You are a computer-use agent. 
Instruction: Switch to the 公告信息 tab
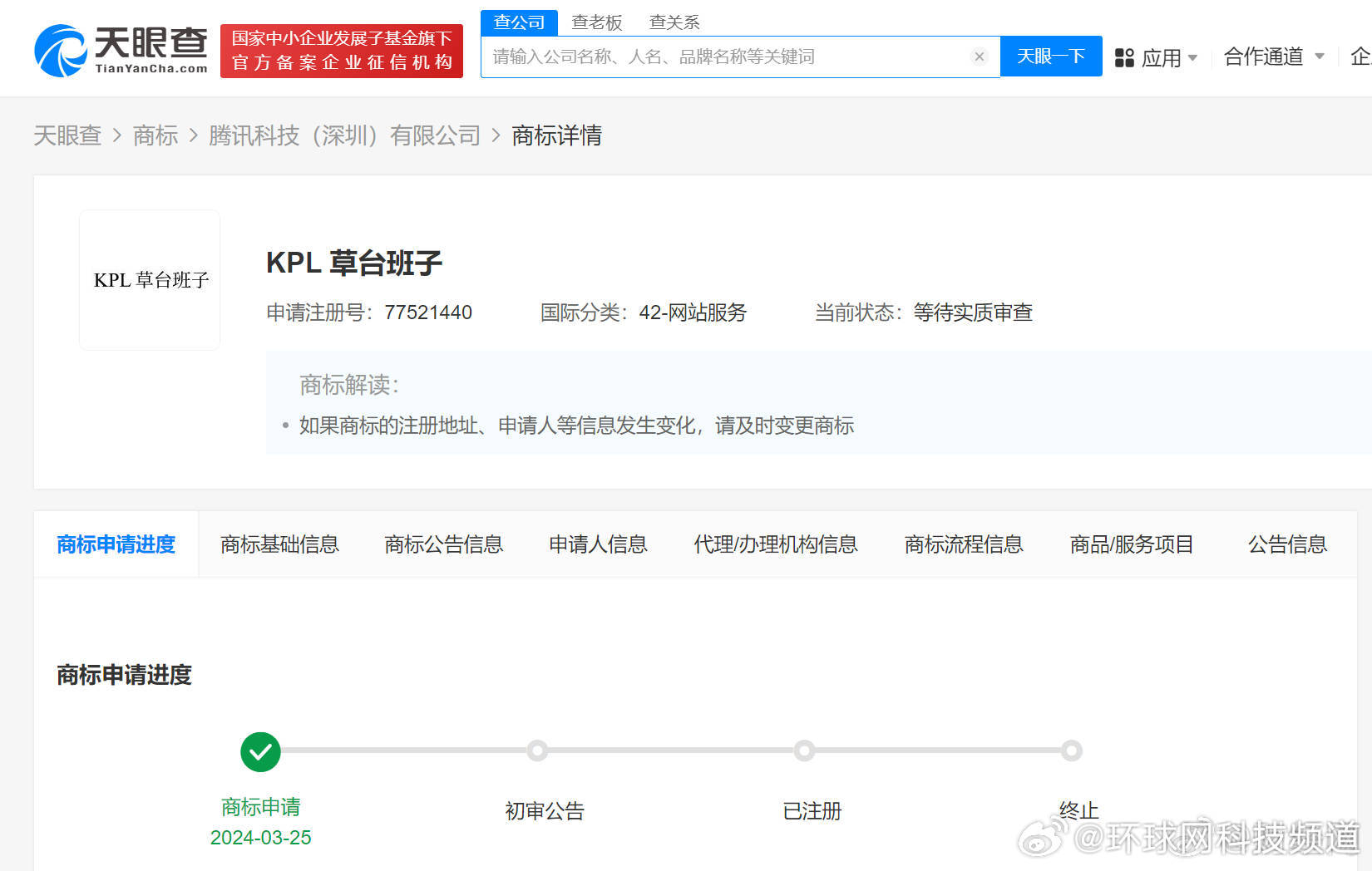click(x=1286, y=544)
